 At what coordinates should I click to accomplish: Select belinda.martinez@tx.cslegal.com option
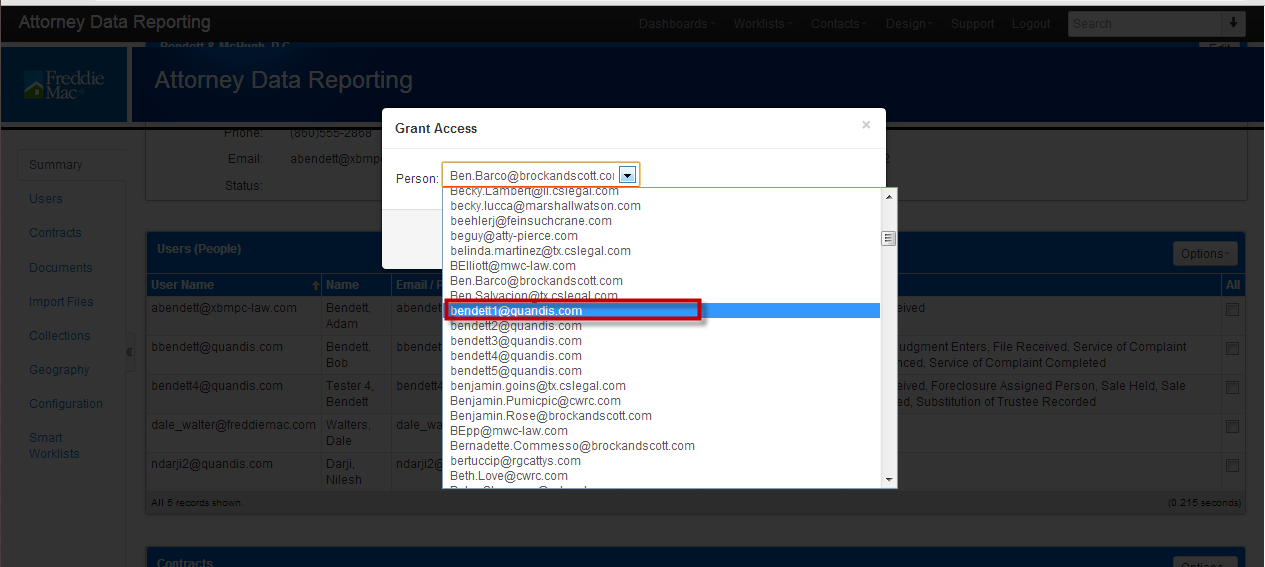tap(661, 251)
